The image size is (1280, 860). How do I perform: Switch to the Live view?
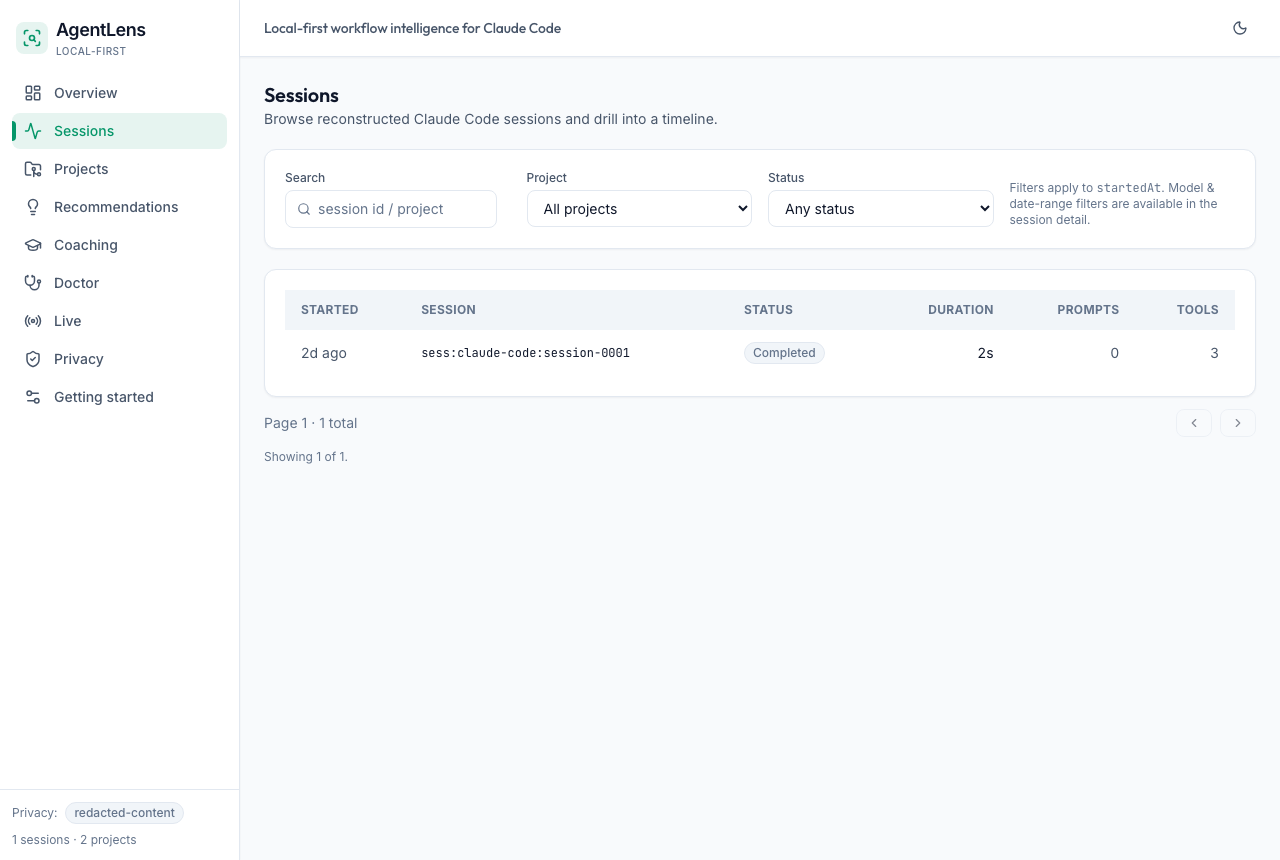(x=120, y=321)
